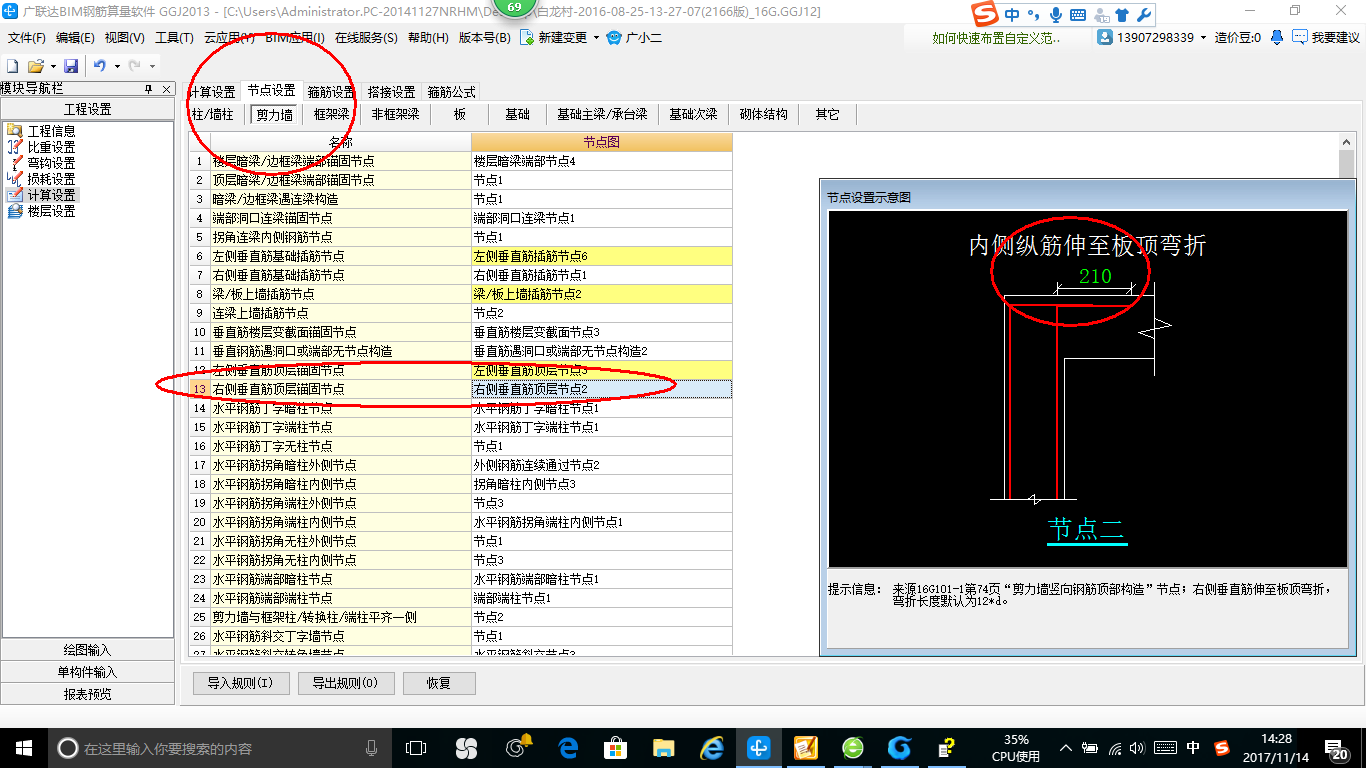The width and height of the screenshot is (1366, 768).
Task: Click the Sogou microphone voice icon
Action: point(1057,15)
